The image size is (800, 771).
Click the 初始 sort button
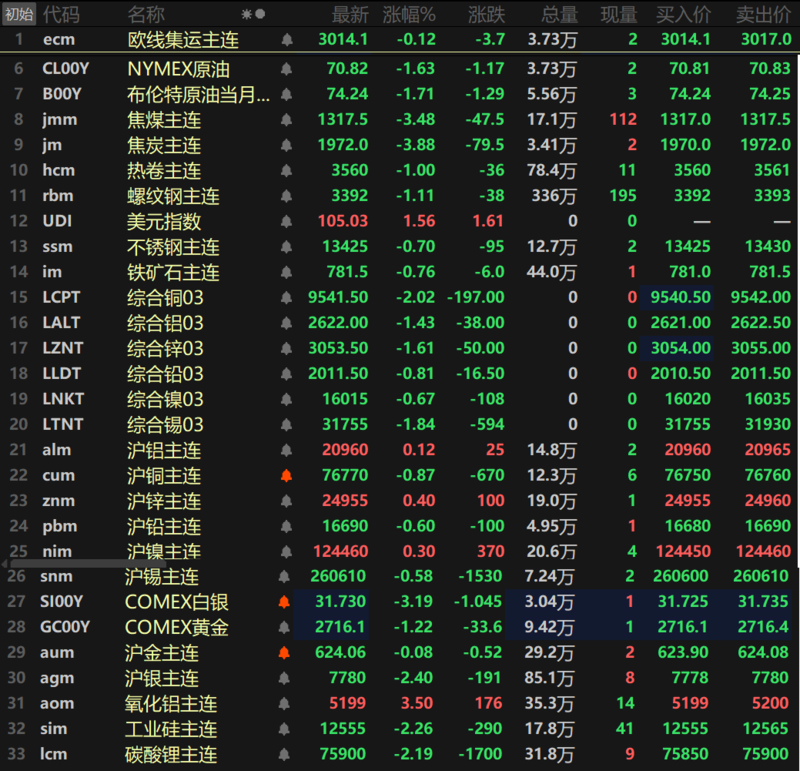(x=19, y=14)
